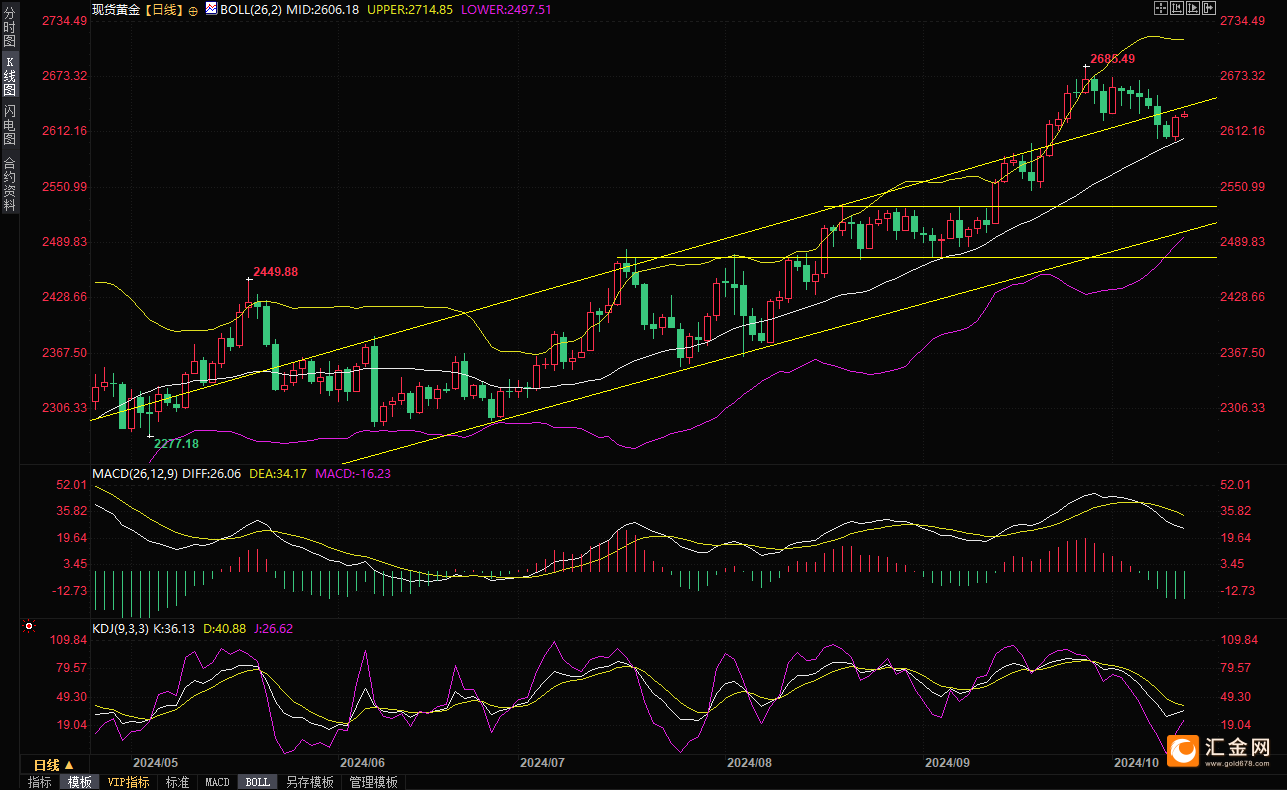Click the DIFF:26.06 value
Viewport: 1287px width, 790px height.
[211, 474]
